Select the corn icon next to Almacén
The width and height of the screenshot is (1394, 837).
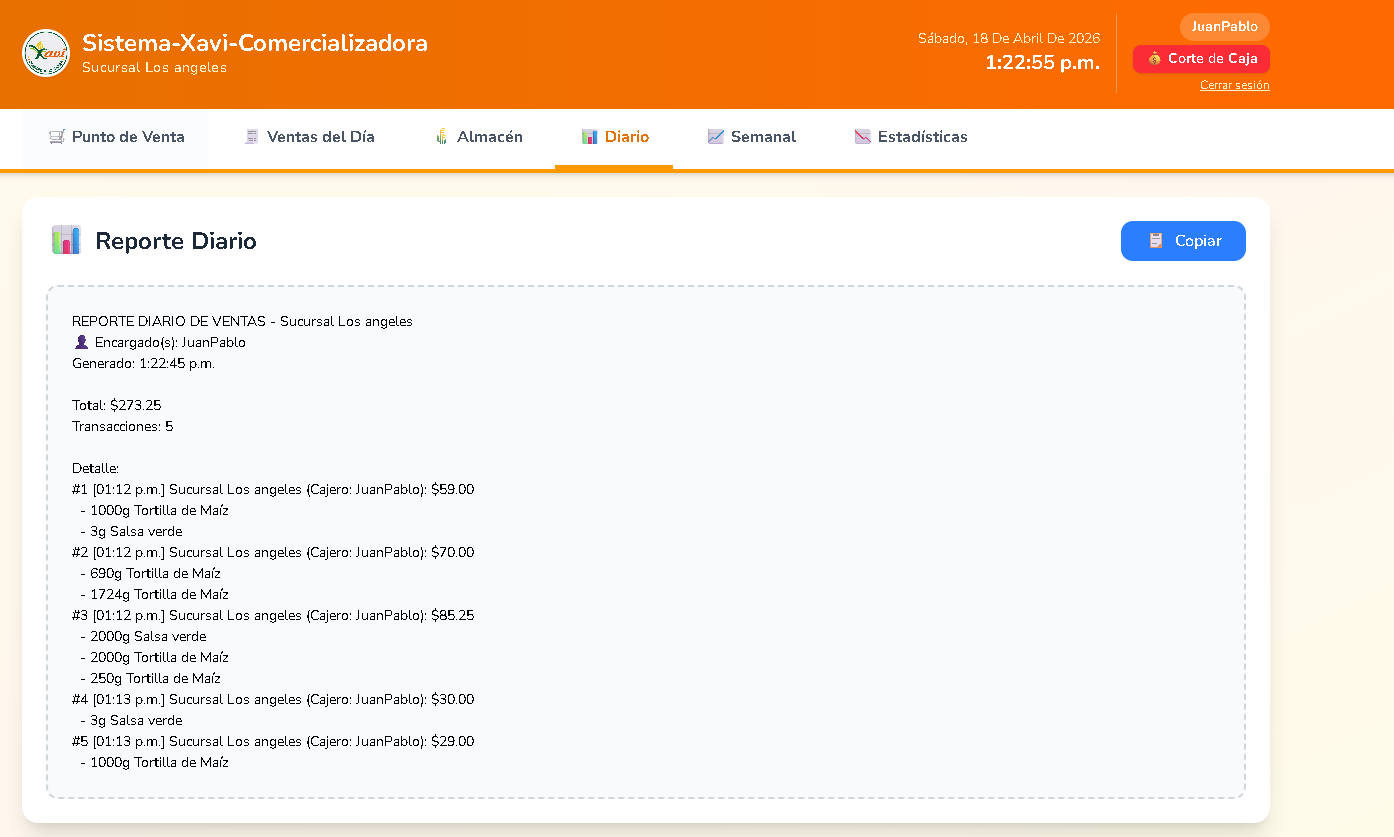point(441,135)
